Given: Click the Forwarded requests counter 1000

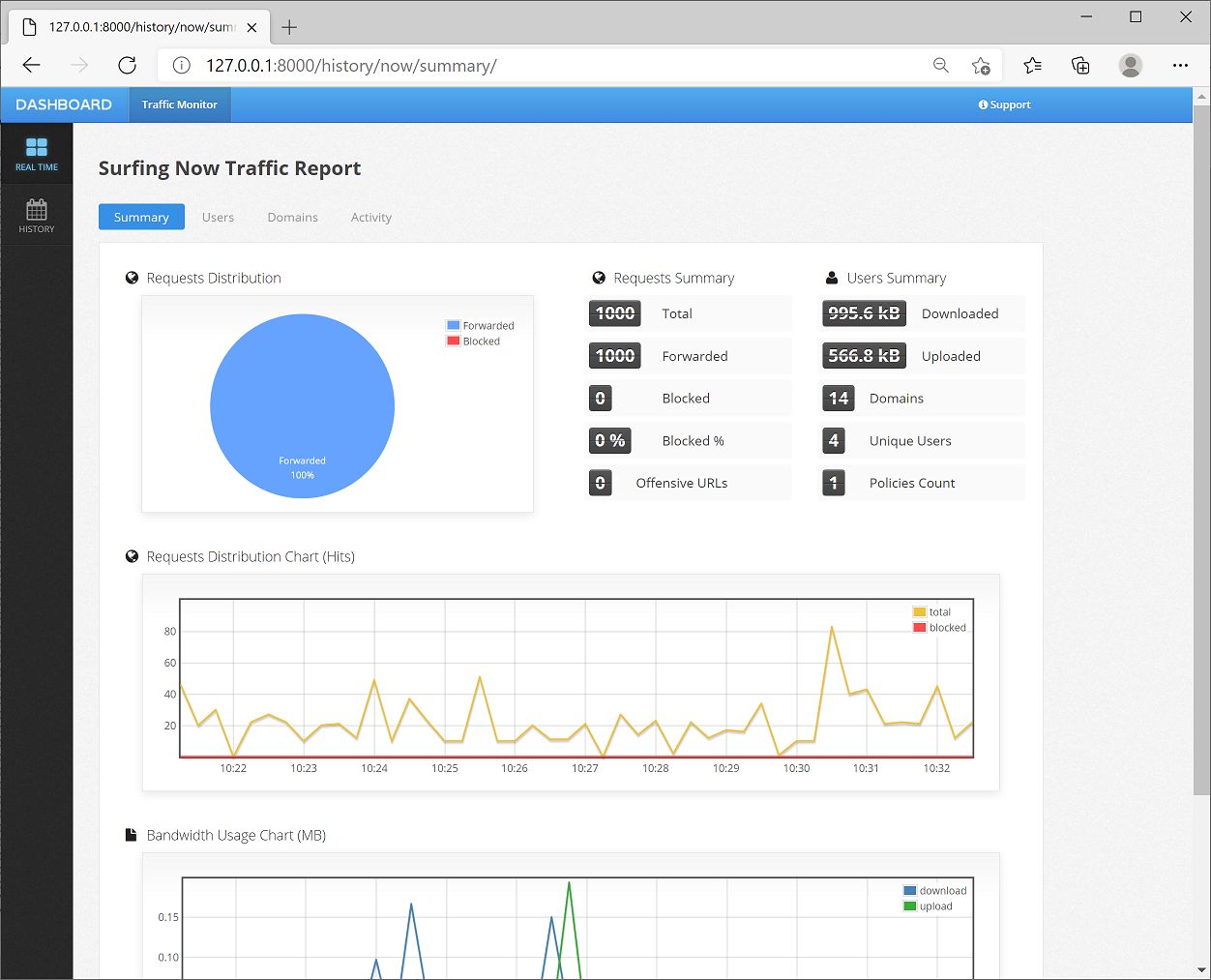Looking at the screenshot, I should tap(615, 356).
